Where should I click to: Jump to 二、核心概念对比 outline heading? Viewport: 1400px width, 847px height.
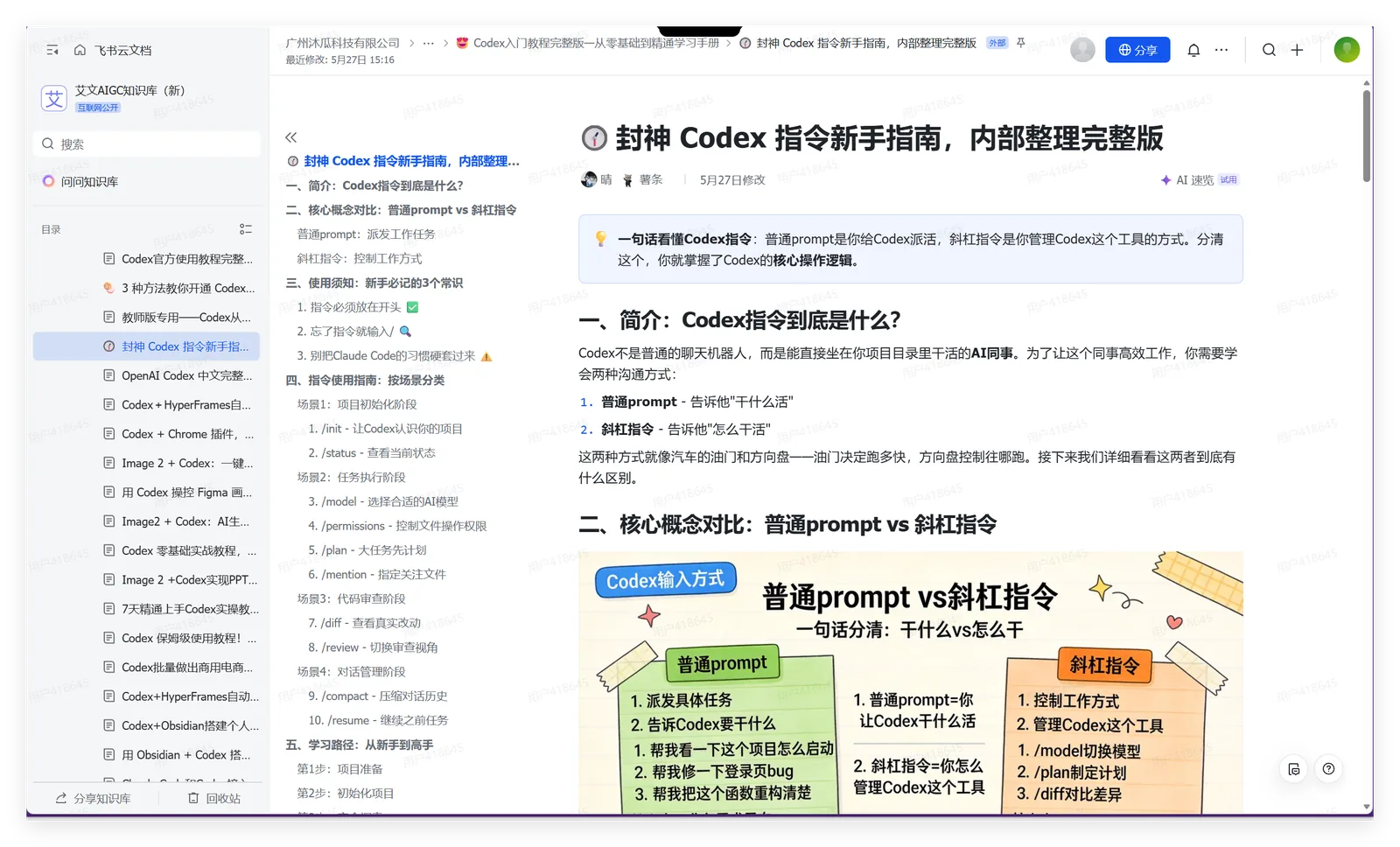coord(401,210)
